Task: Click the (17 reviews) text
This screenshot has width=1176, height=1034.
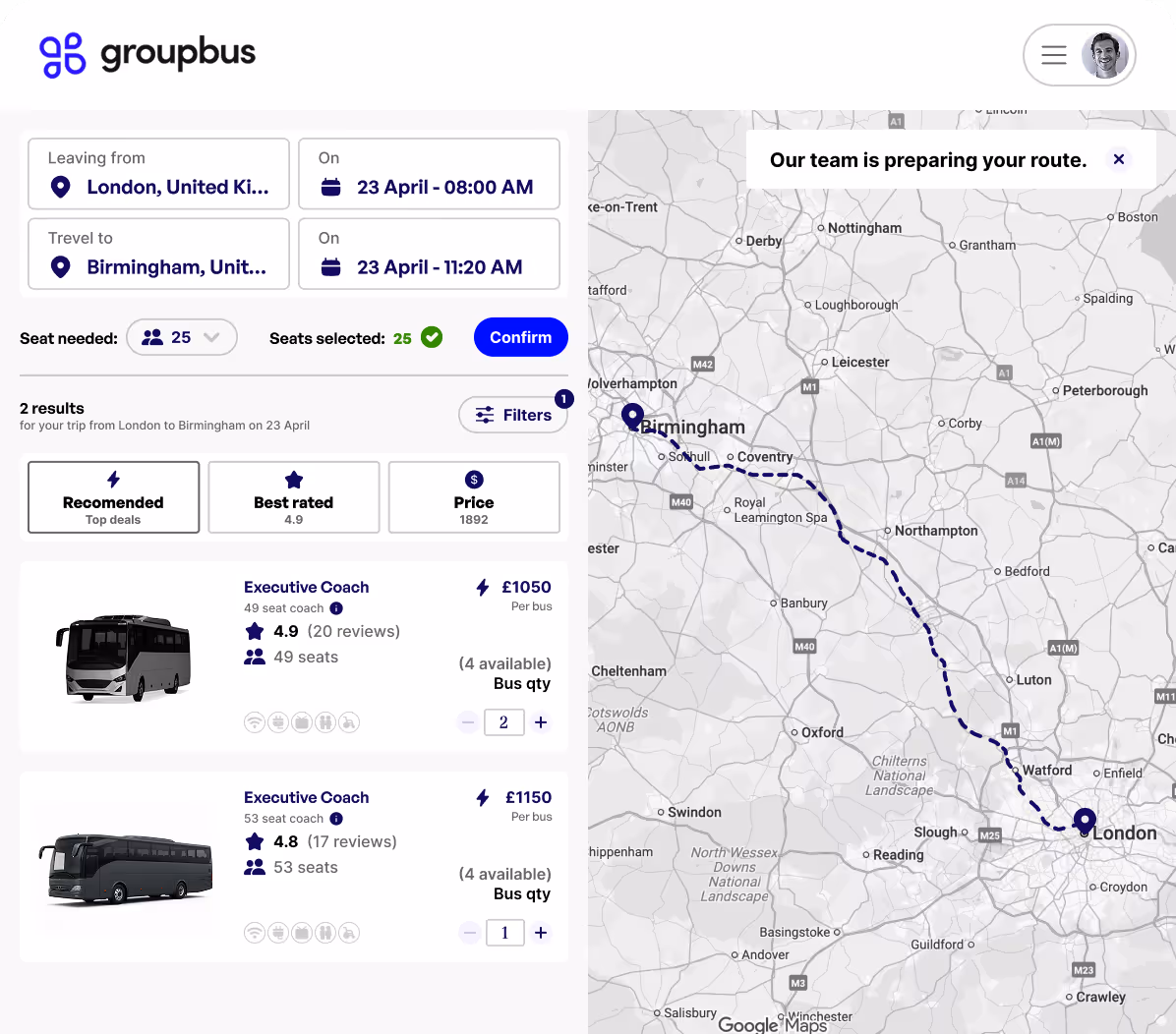Action: 352,842
